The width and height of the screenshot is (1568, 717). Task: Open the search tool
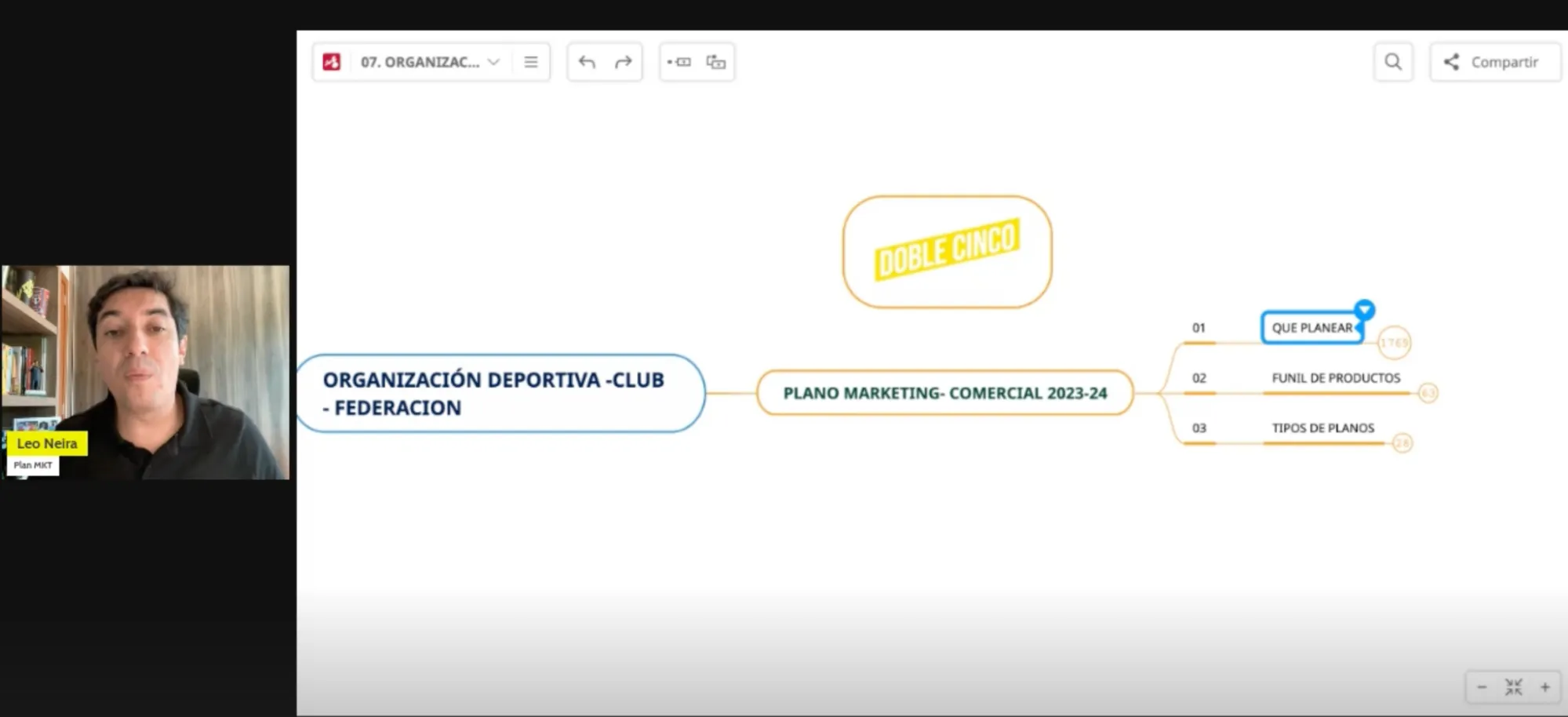point(1393,61)
